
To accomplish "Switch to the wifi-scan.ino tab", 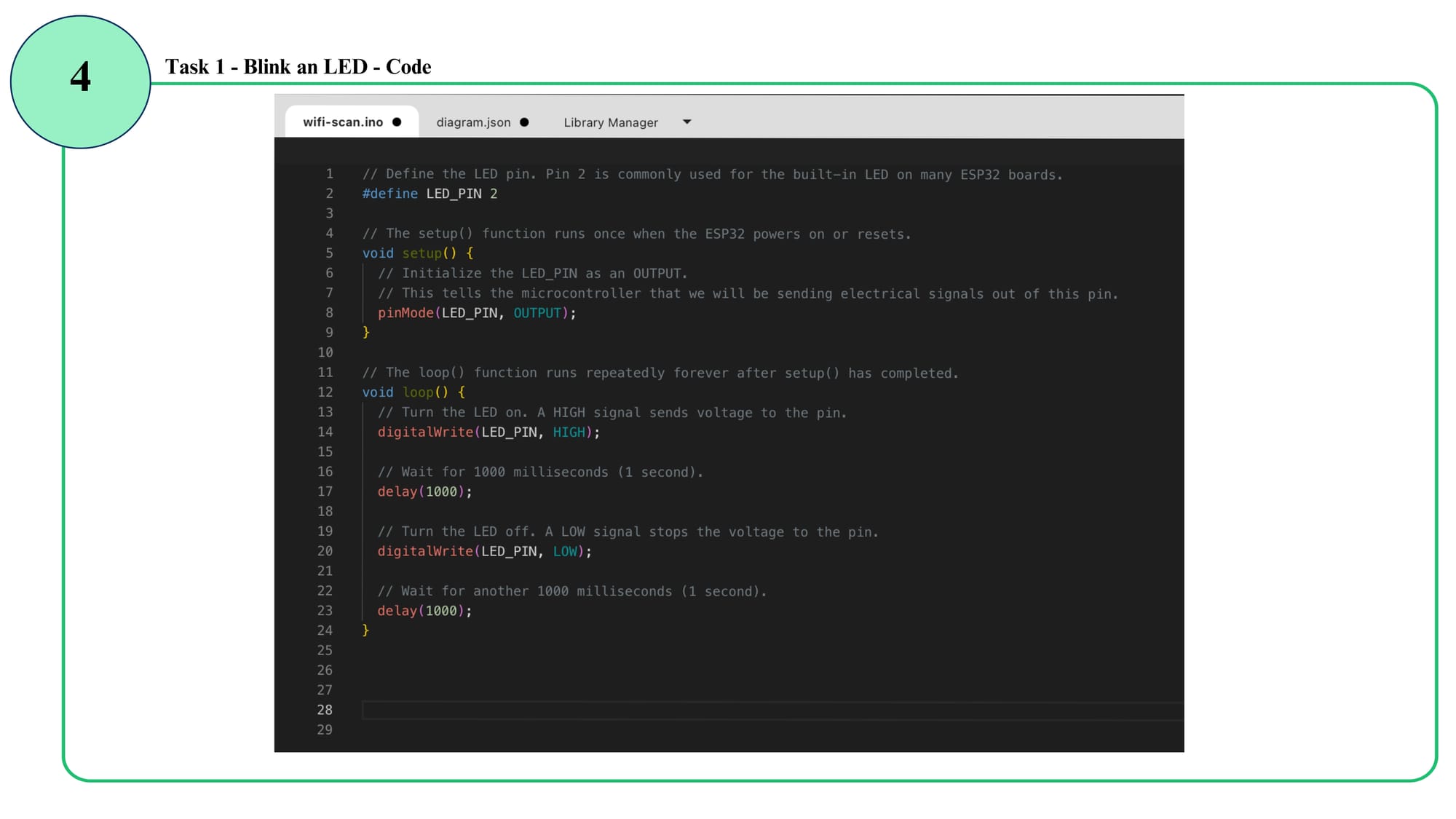I will tap(343, 122).
